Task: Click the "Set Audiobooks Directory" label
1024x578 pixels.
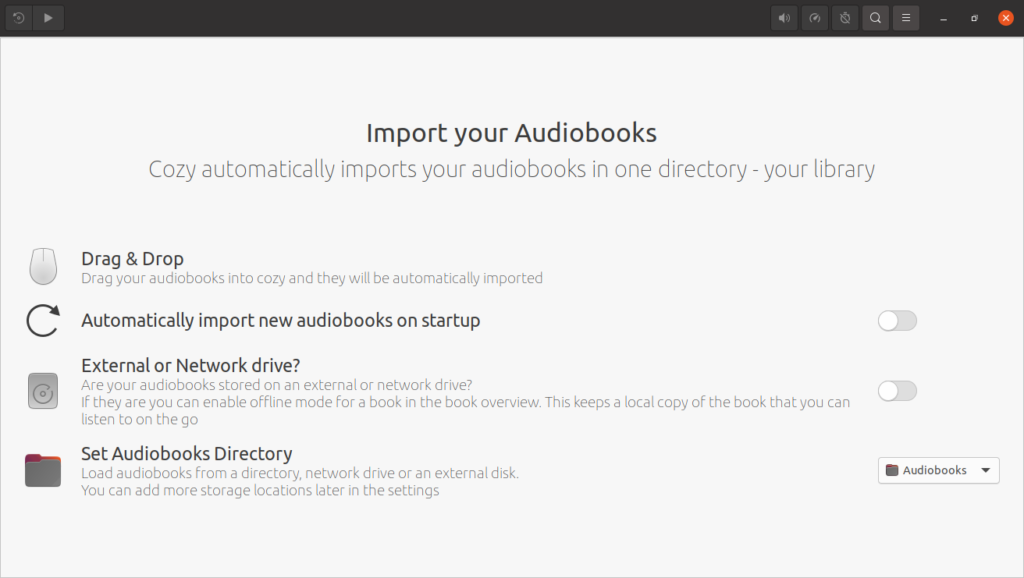Action: 186,454
